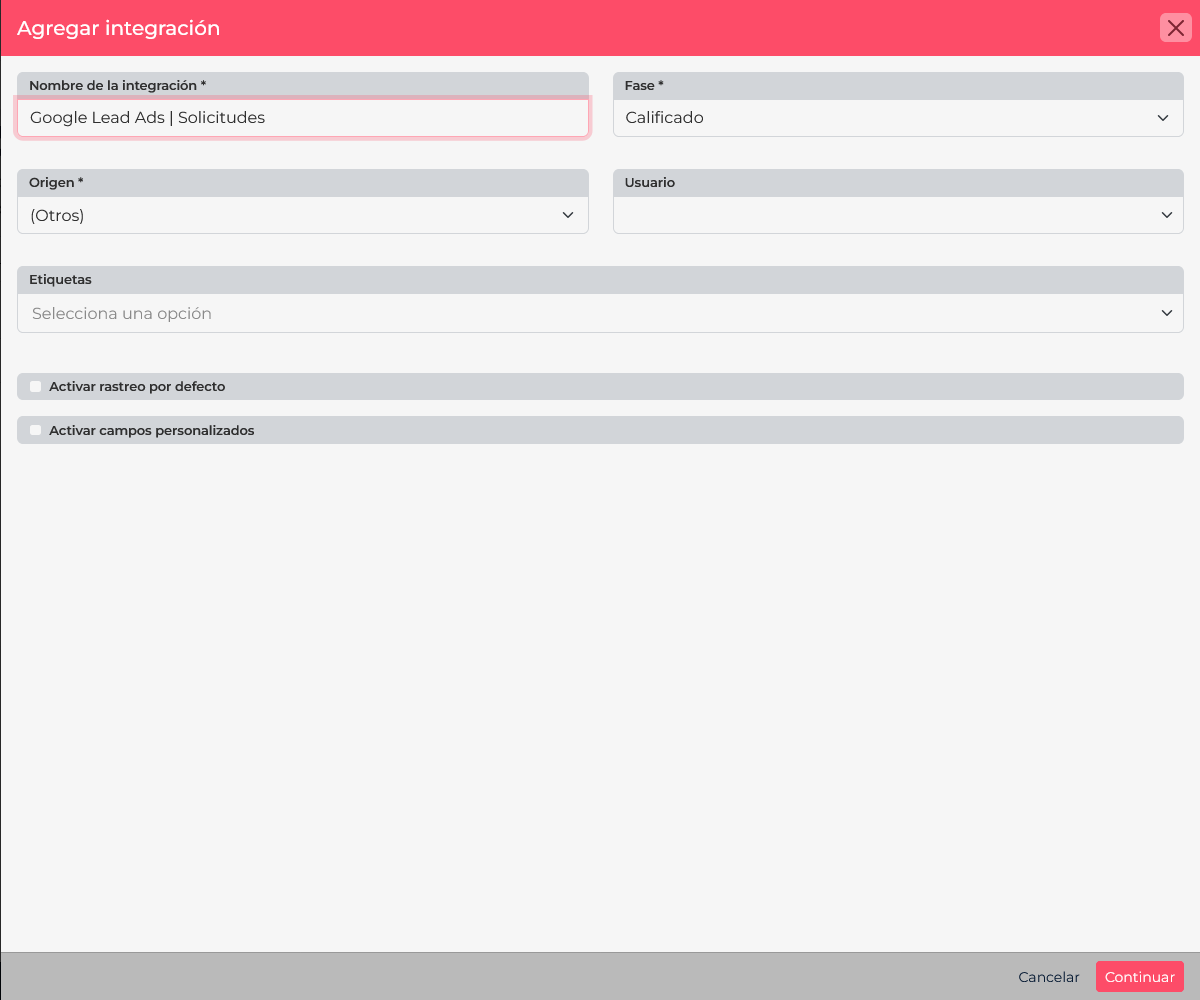Enable Activar rastreo por defecto checkbox
The height and width of the screenshot is (1000, 1200).
pyautogui.click(x=36, y=386)
